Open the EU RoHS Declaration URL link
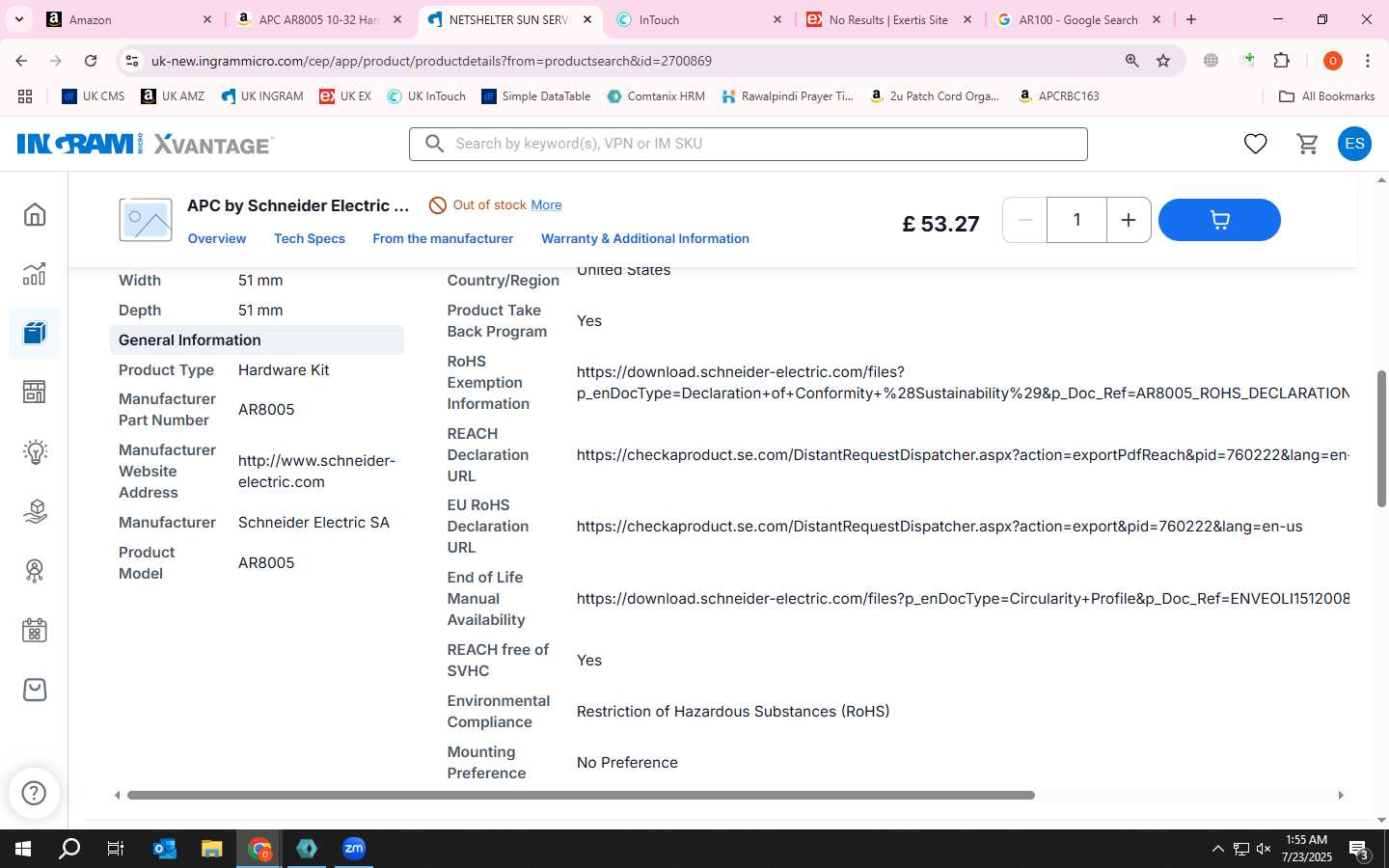Screen dimensions: 1389x868 (x=940, y=527)
